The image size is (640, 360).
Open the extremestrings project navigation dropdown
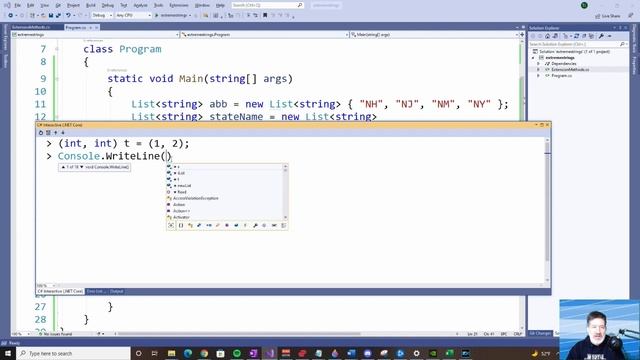coord(96,35)
